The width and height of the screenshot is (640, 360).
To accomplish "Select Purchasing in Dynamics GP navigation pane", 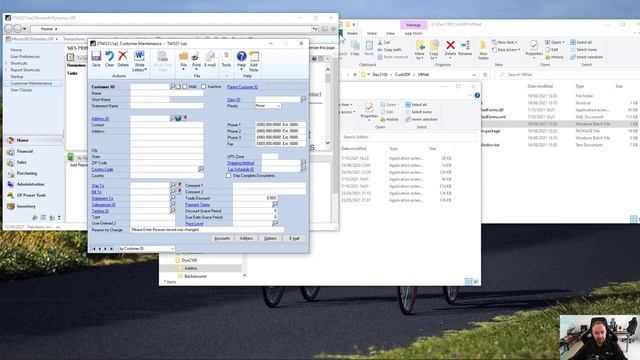I will (x=27, y=173).
